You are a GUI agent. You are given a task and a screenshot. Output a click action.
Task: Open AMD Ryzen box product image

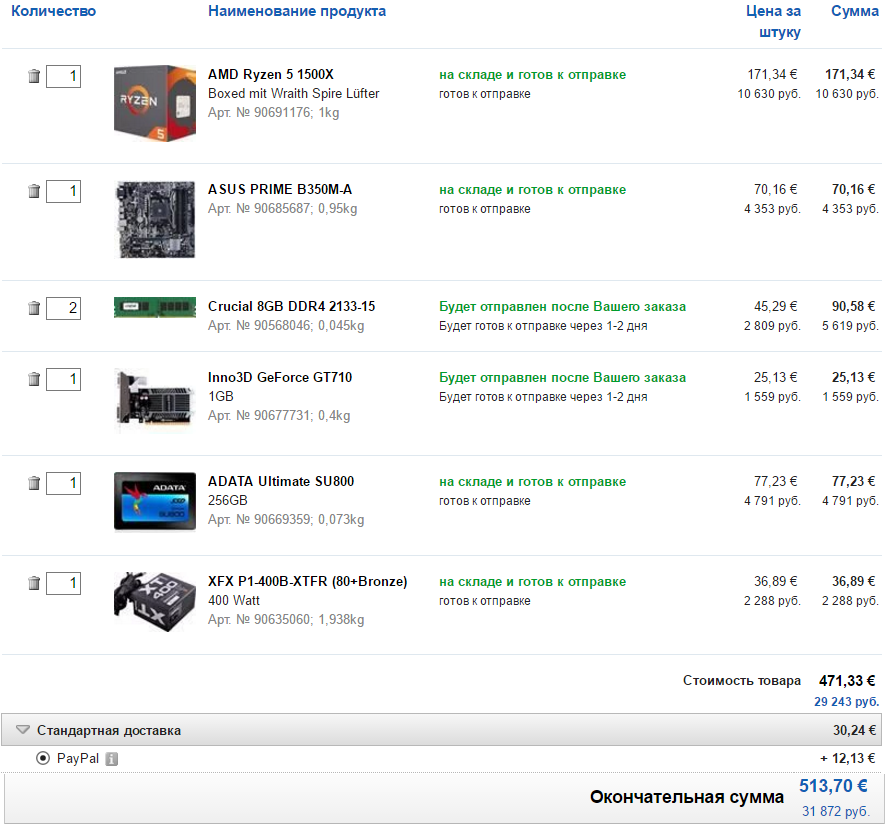(x=155, y=103)
